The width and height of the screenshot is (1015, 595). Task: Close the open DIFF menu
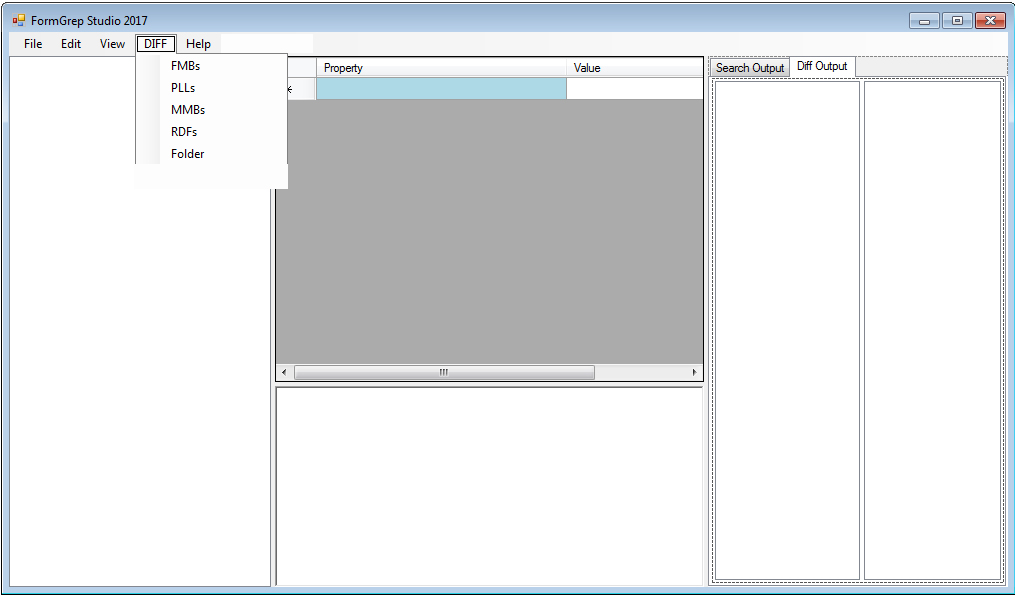[156, 44]
